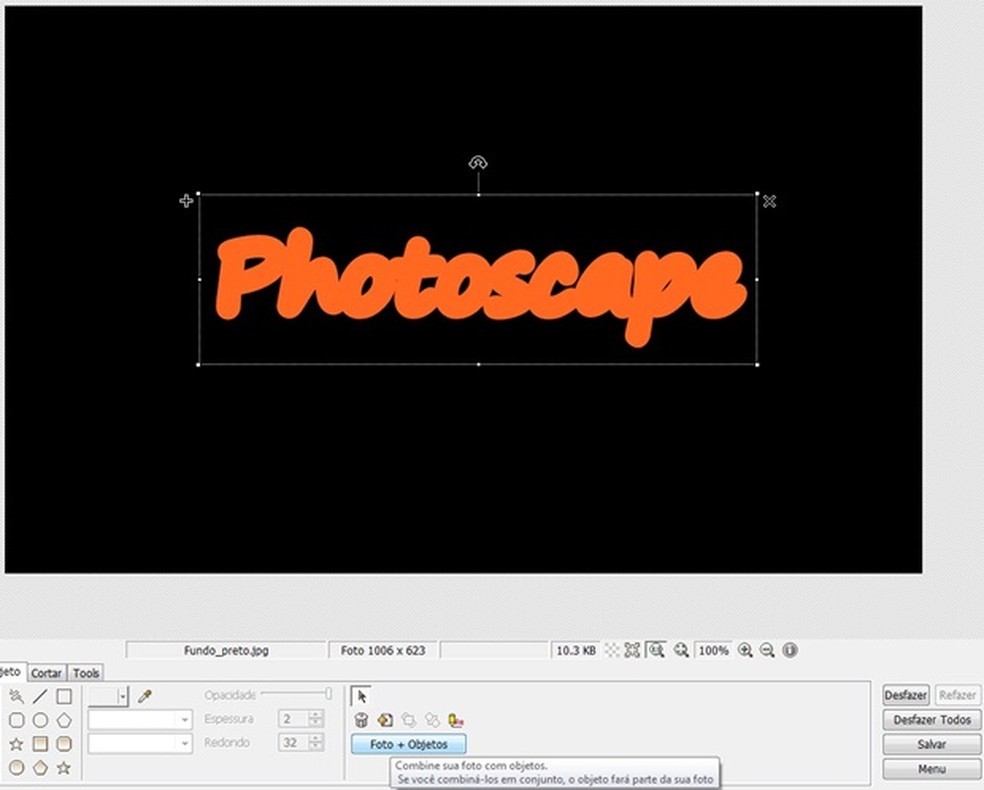
Task: Click the Opacidade slider handle
Action: click(328, 693)
